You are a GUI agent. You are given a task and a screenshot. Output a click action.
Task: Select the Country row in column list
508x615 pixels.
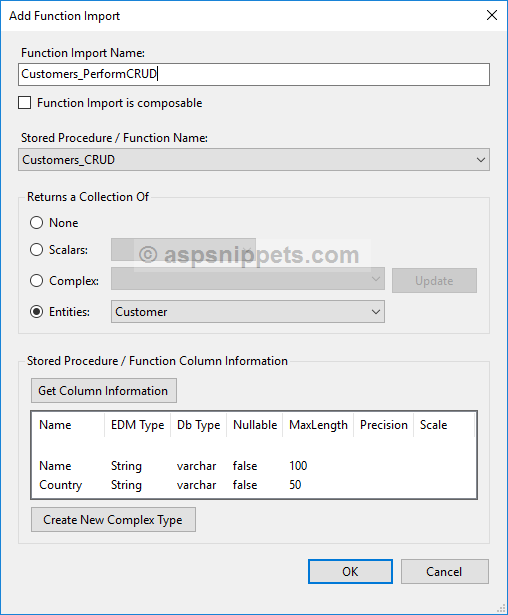254,485
